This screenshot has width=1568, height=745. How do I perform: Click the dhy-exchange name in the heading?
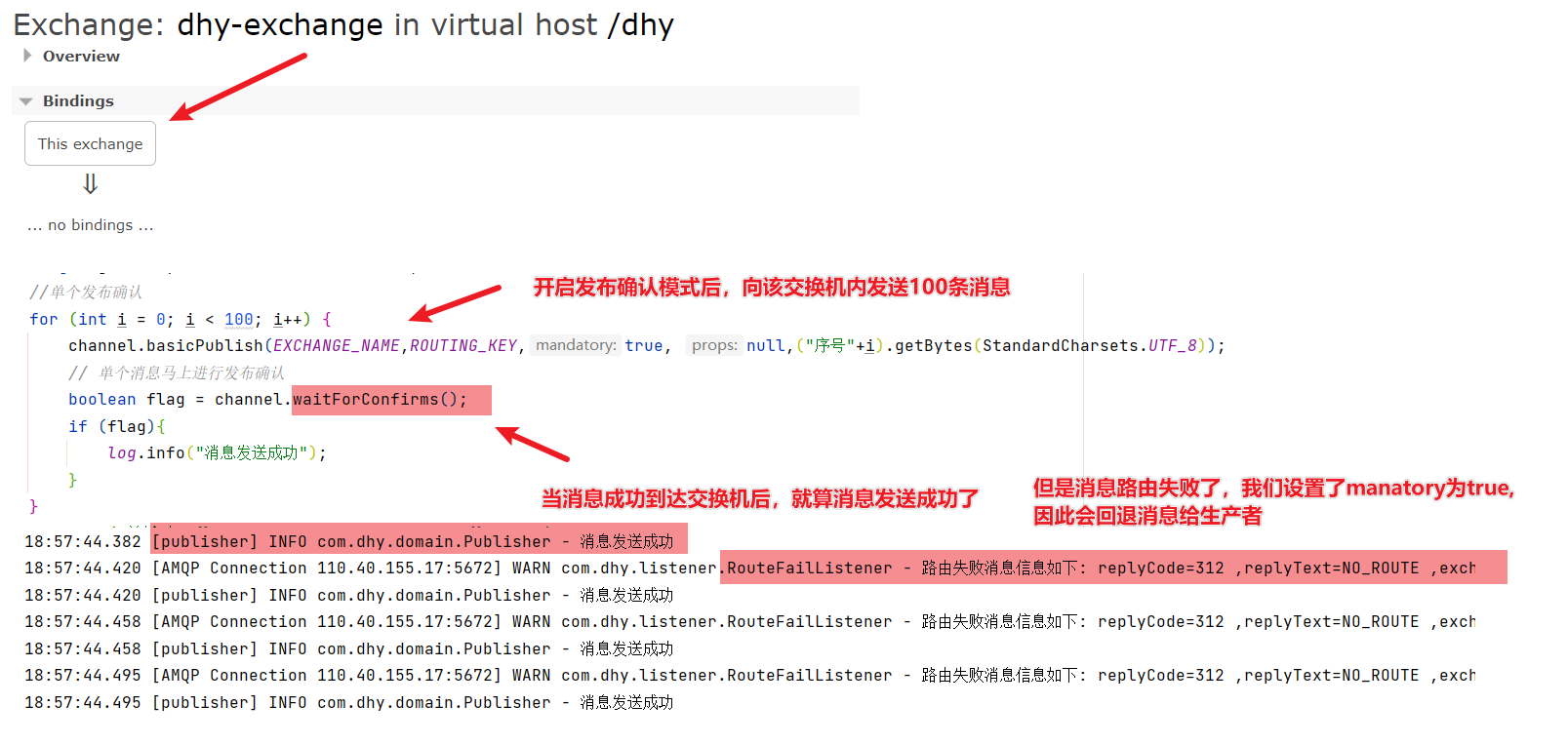pos(280,24)
